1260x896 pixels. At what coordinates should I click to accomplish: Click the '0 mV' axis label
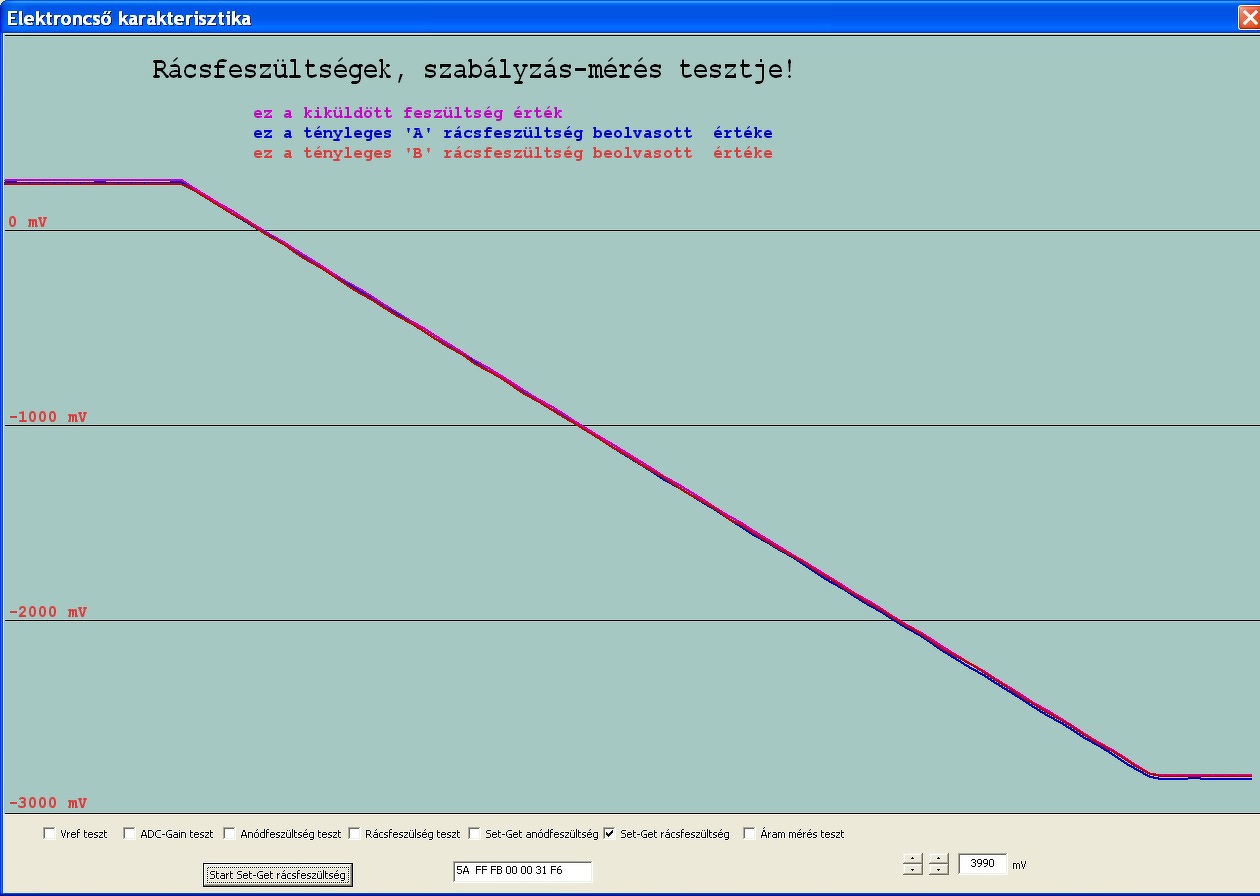pos(28,222)
